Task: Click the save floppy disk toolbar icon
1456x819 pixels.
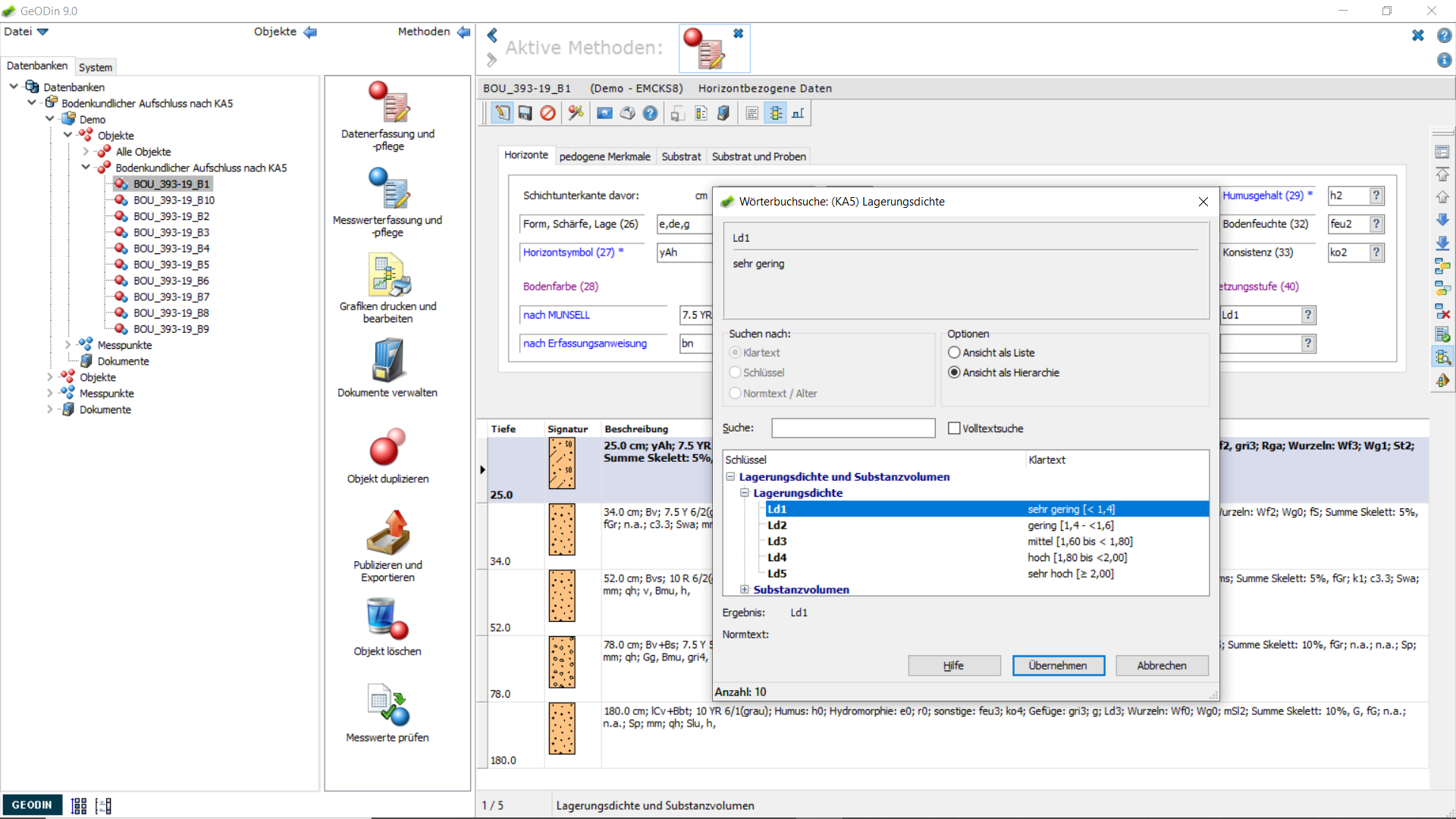Action: (x=525, y=113)
